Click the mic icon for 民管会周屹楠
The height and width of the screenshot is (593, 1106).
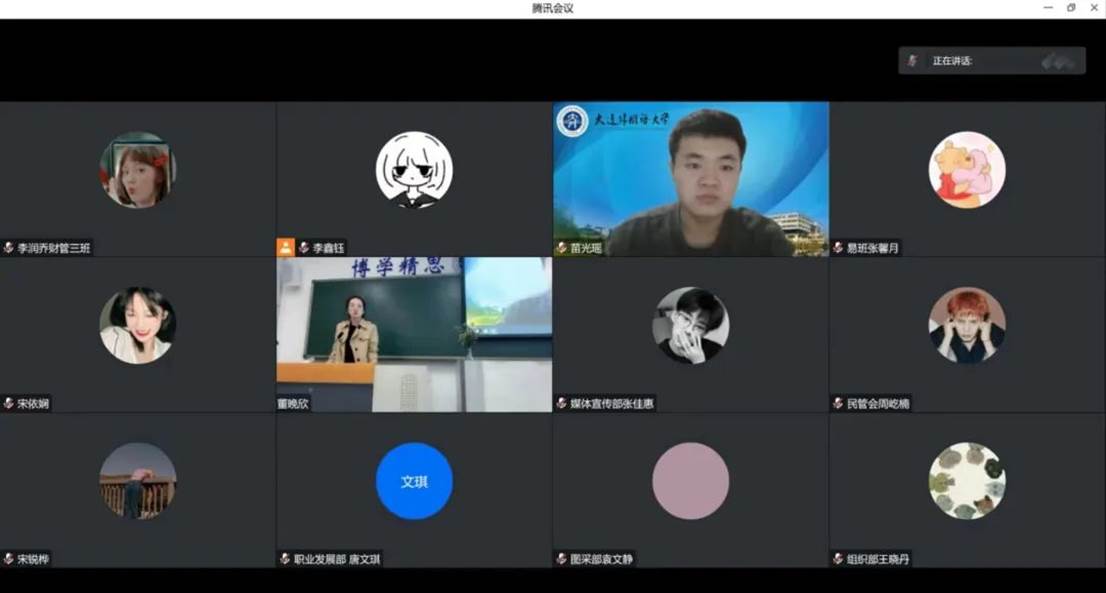click(x=838, y=404)
